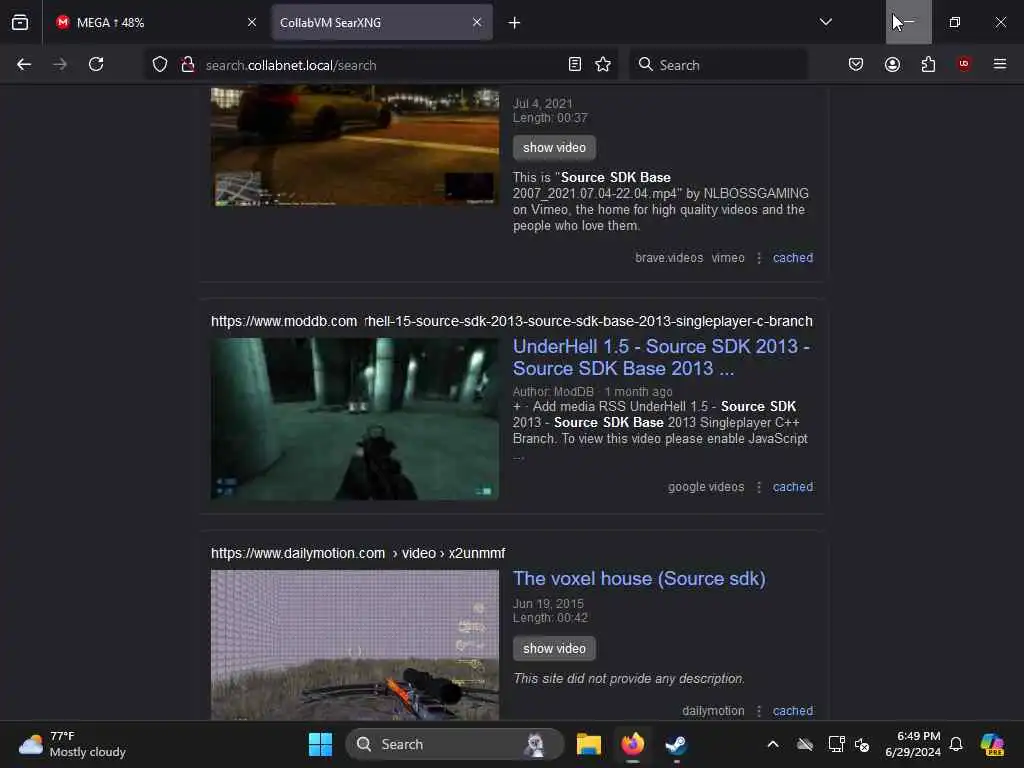
Task: Open the clock showing 6:49 PM
Action: [912, 744]
